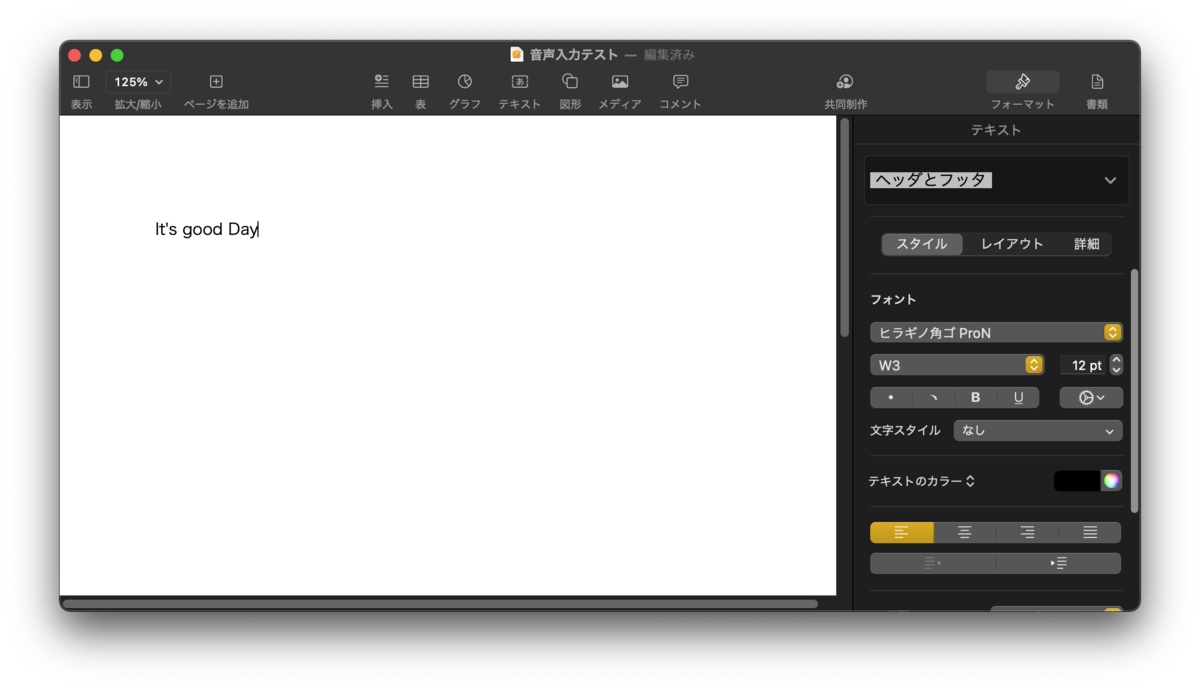Open the 文字スタイル なし dropdown
Image resolution: width=1200 pixels, height=690 pixels.
click(x=1038, y=430)
